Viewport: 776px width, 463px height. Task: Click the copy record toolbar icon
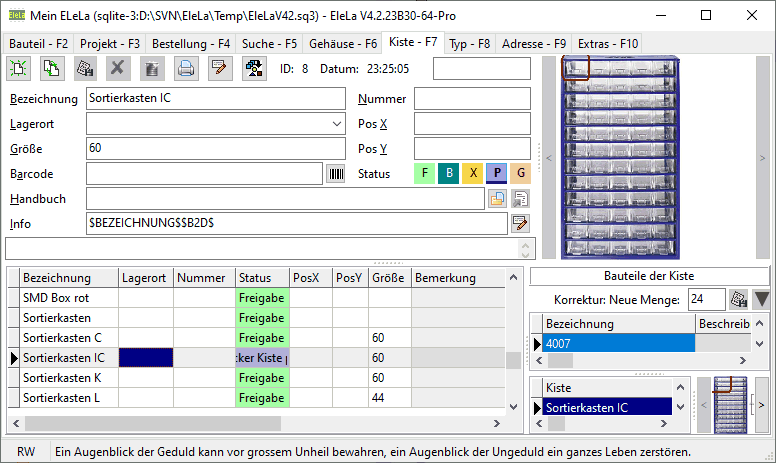(x=52, y=68)
